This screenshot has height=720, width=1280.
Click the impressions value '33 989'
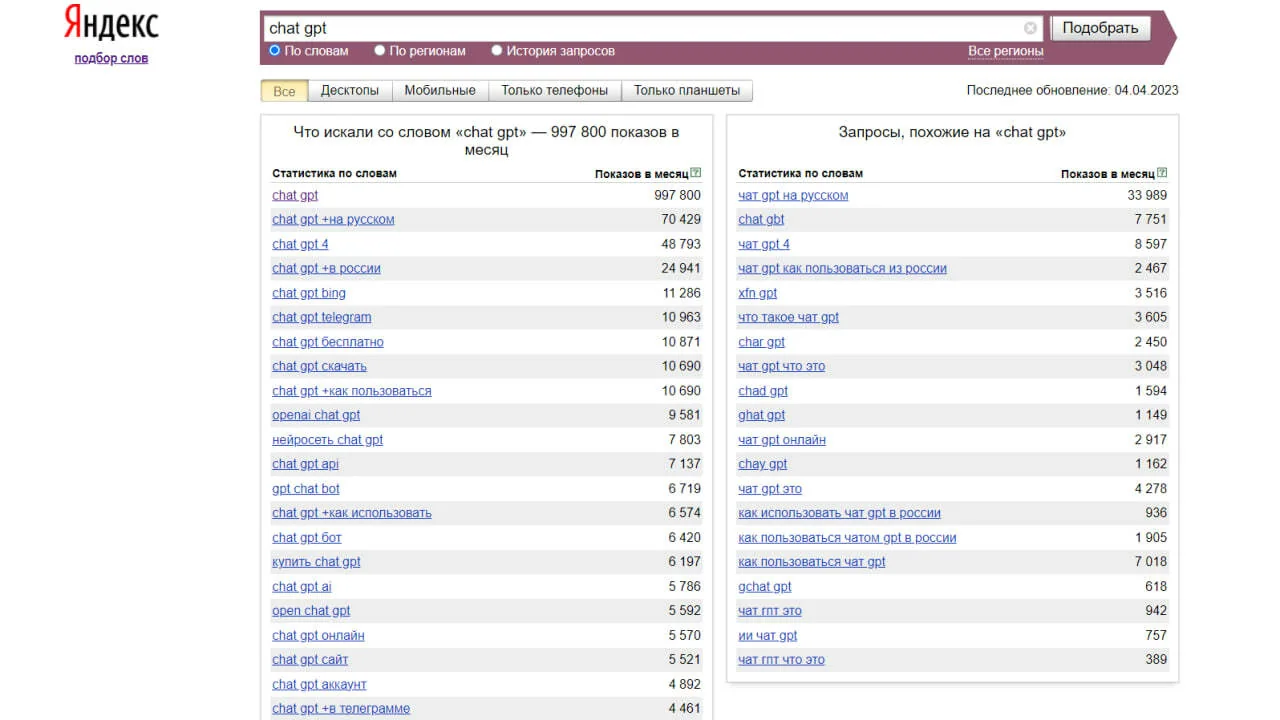[x=1147, y=195]
